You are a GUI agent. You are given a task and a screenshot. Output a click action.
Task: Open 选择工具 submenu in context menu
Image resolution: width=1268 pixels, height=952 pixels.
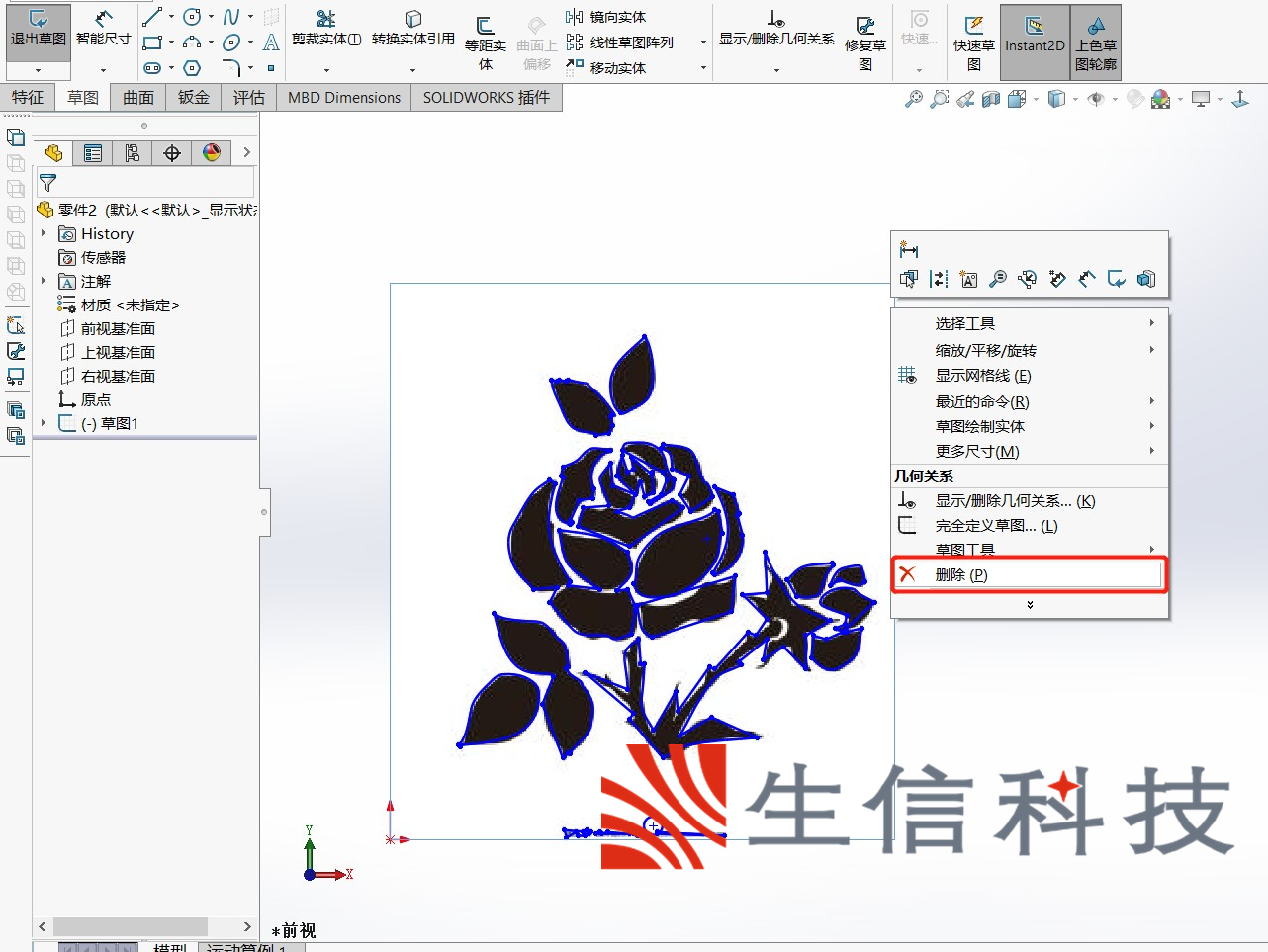(x=1029, y=323)
